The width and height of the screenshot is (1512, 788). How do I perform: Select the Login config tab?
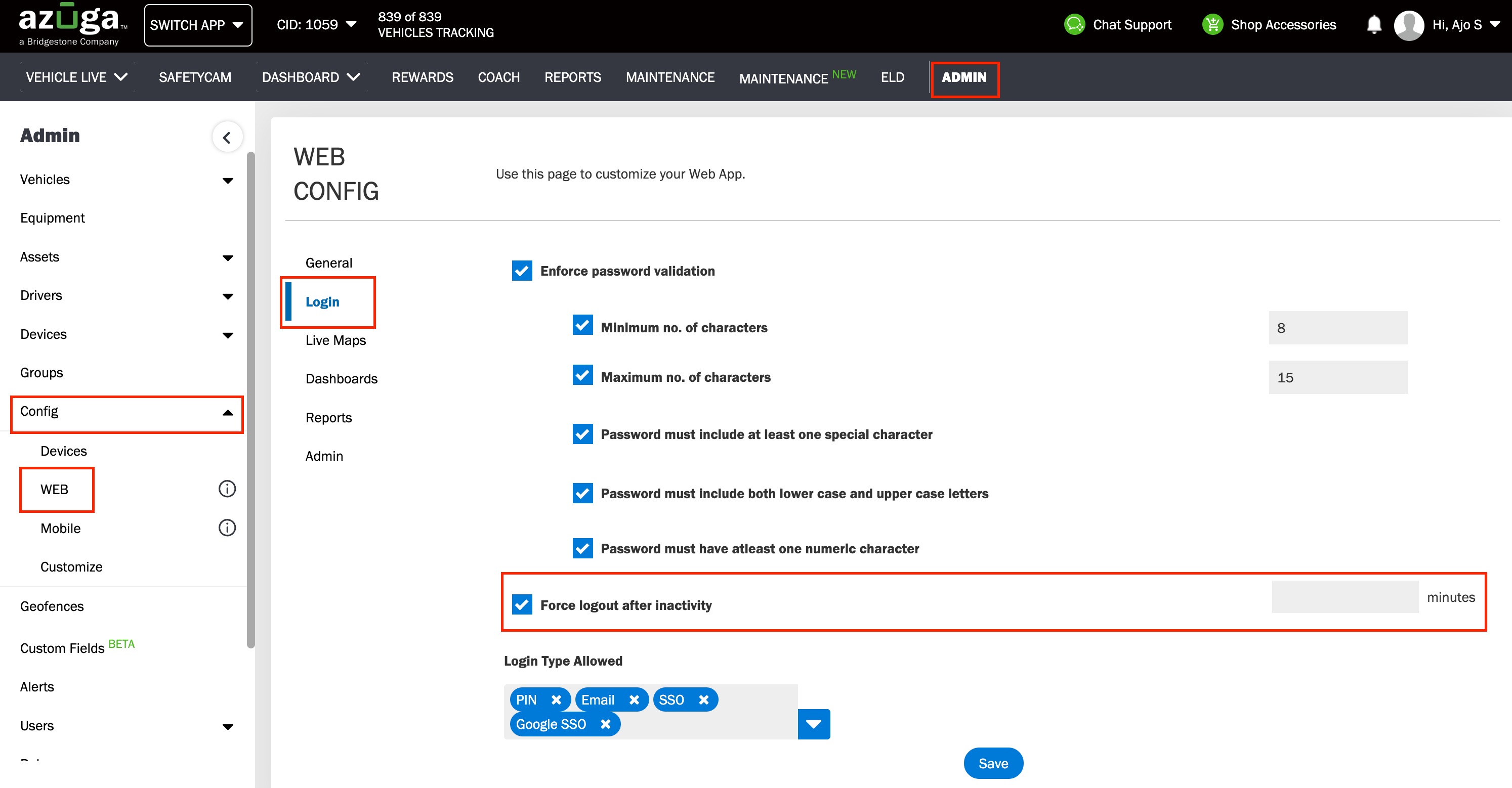tap(322, 301)
